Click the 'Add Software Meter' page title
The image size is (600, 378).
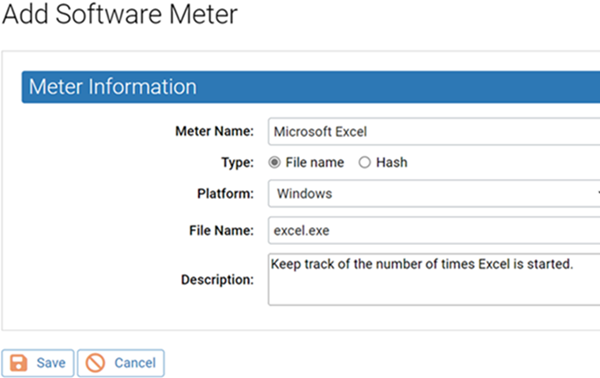pos(120,14)
